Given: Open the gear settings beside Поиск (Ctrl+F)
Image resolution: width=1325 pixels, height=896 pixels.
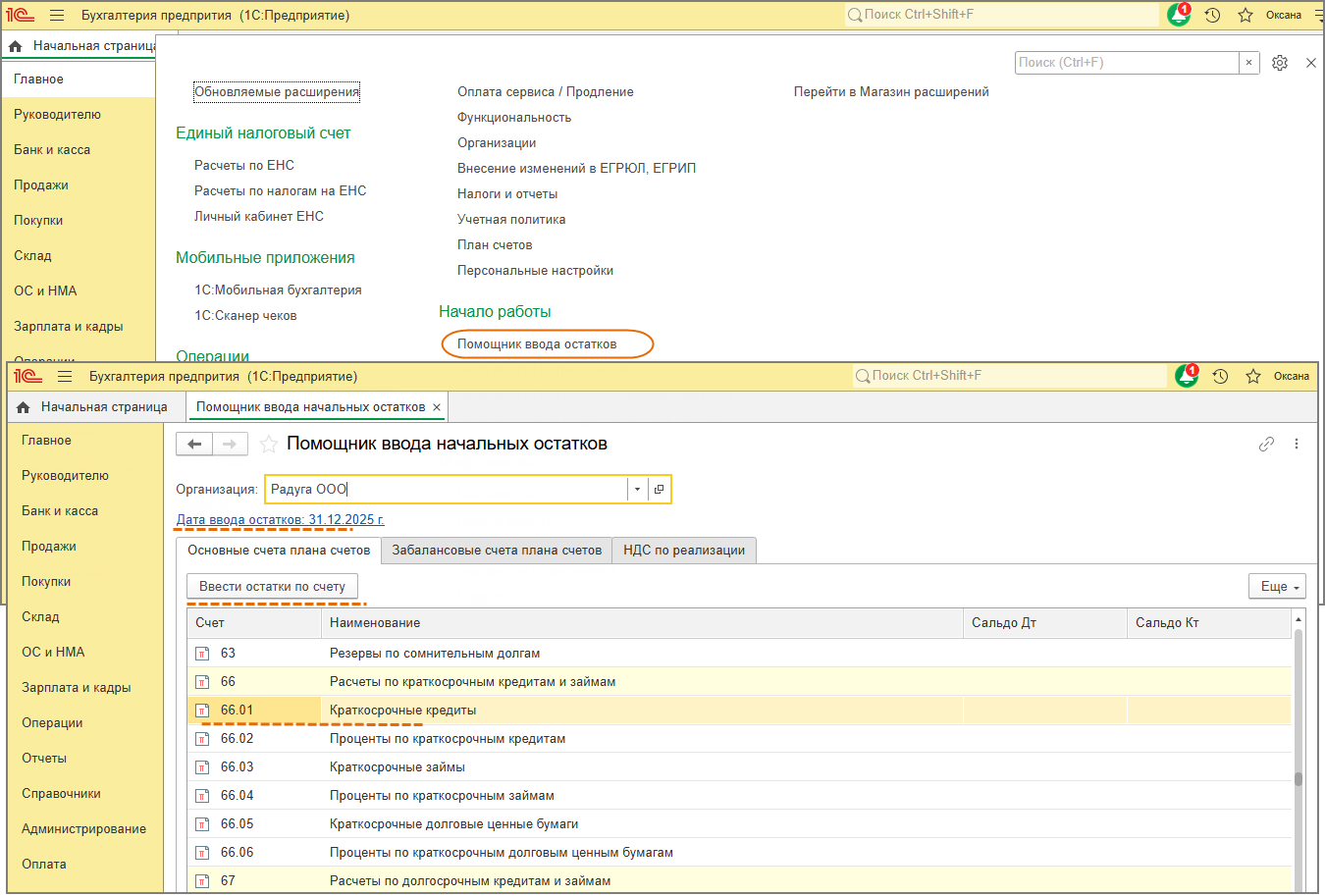Looking at the screenshot, I should click(1280, 63).
